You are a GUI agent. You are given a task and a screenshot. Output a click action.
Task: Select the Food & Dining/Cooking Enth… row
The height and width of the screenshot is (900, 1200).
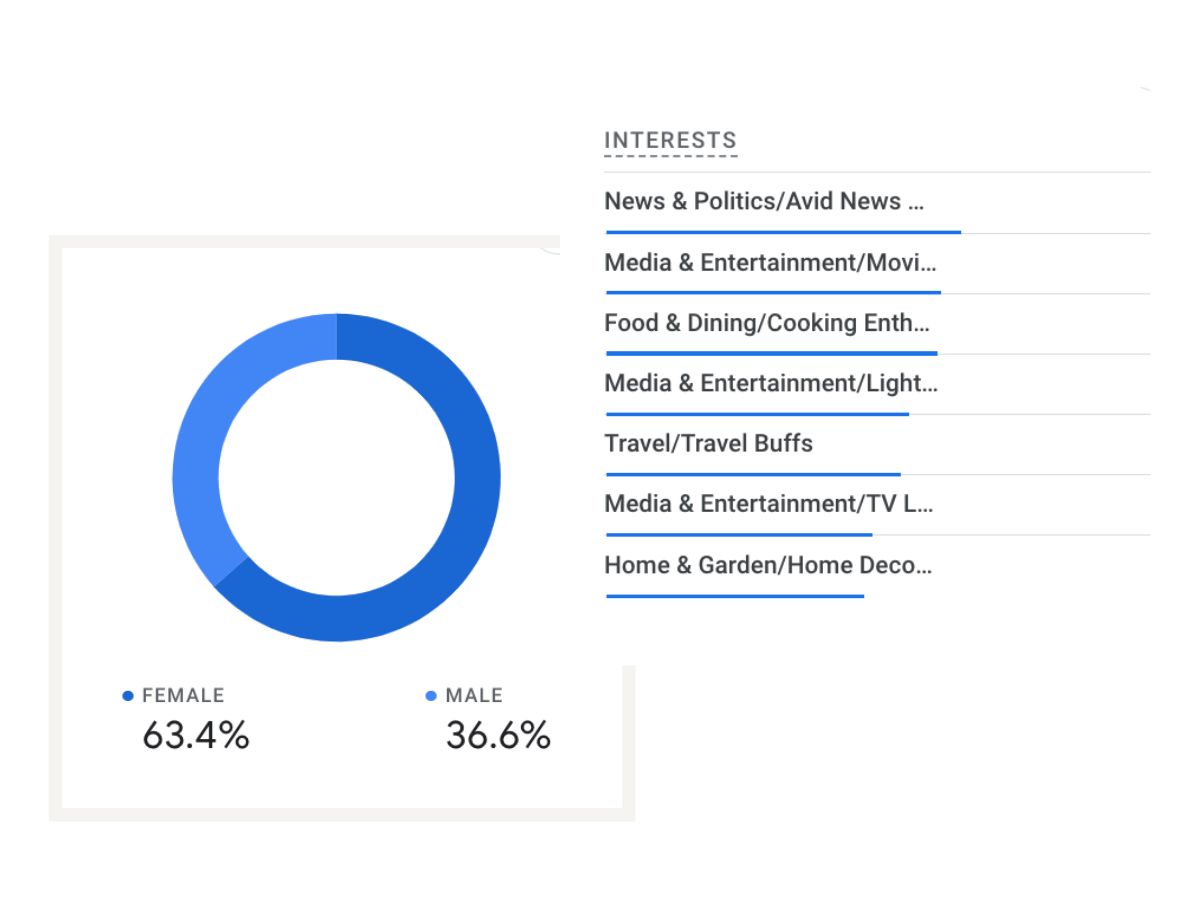coord(767,323)
